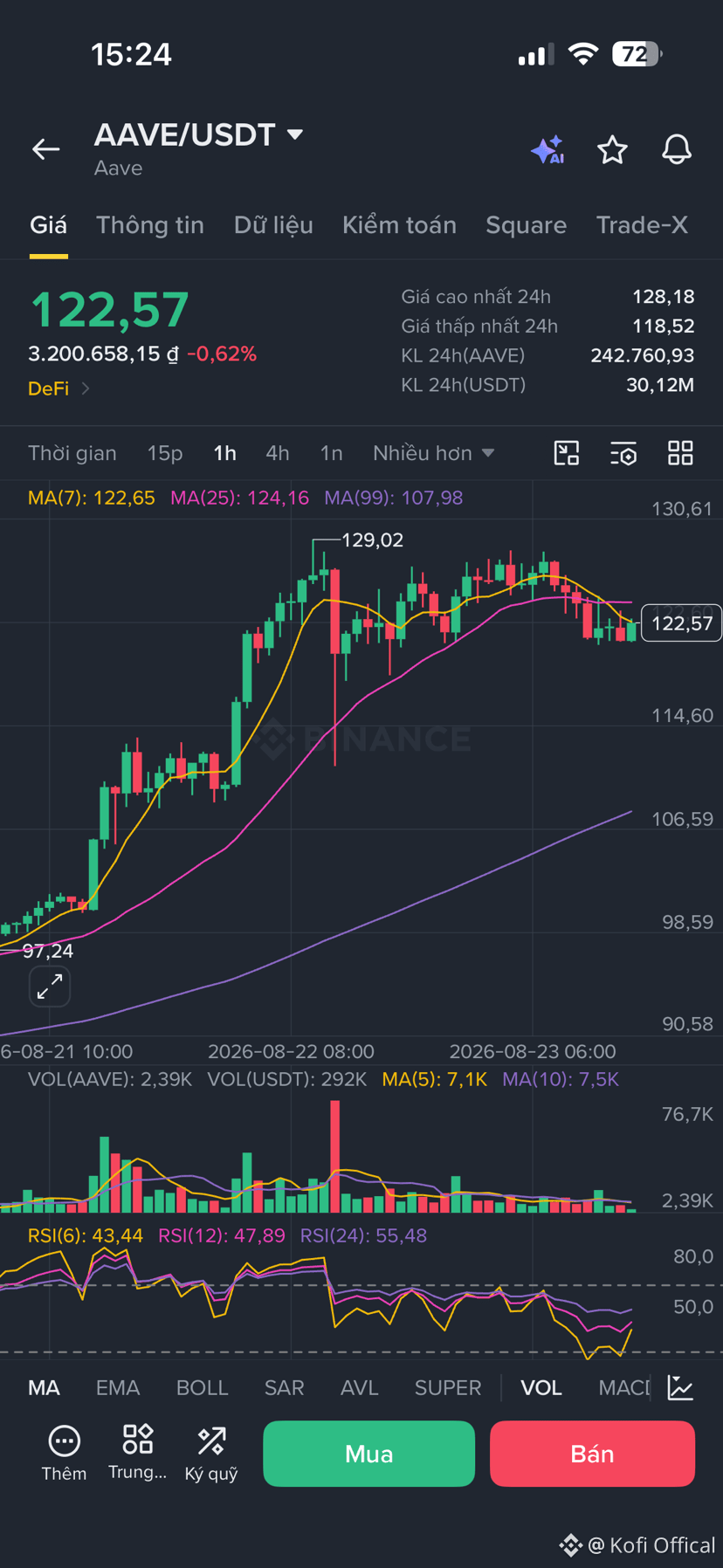Expand the Nhiều hơn timeframe dropdown
This screenshot has width=723, height=1568.
click(434, 453)
